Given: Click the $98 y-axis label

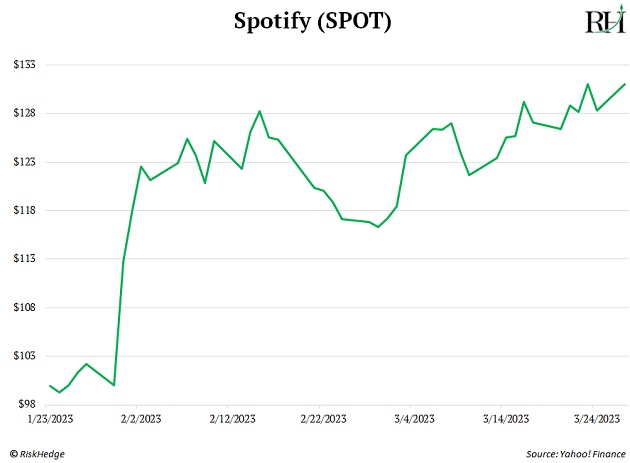Looking at the screenshot, I should pyautogui.click(x=26, y=404).
